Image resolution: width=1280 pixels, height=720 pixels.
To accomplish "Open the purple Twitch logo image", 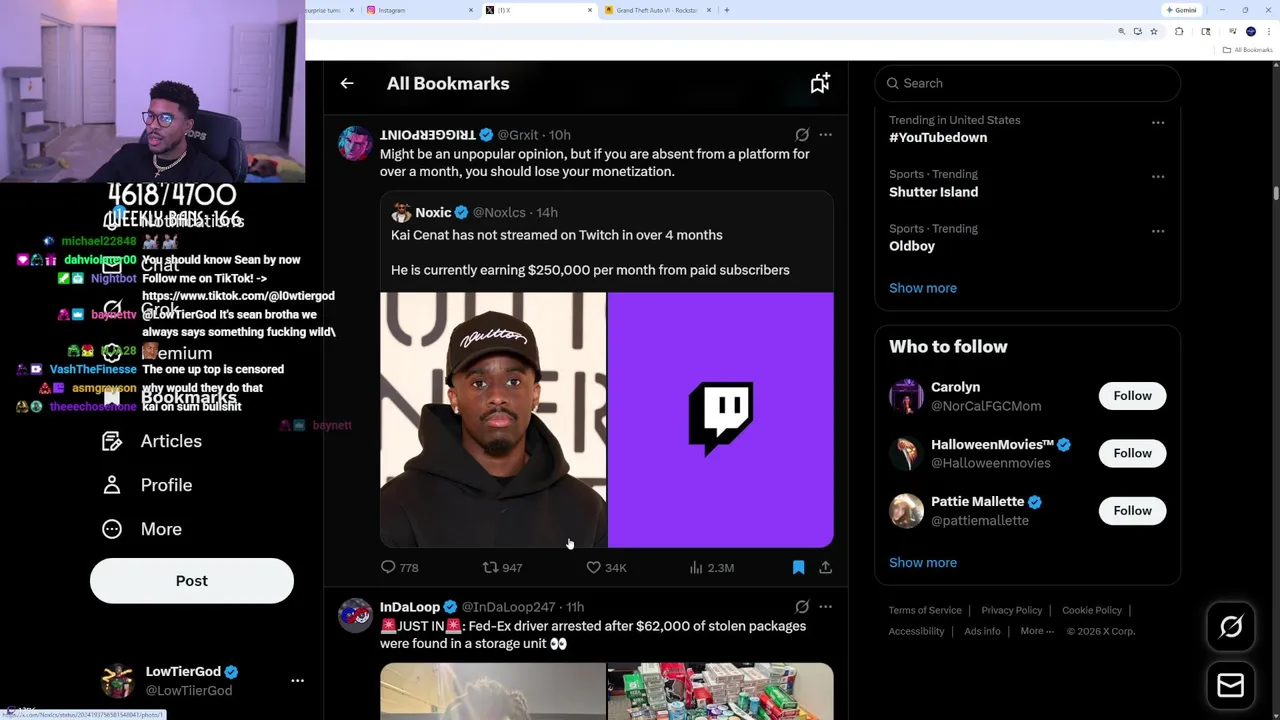I will pos(721,420).
